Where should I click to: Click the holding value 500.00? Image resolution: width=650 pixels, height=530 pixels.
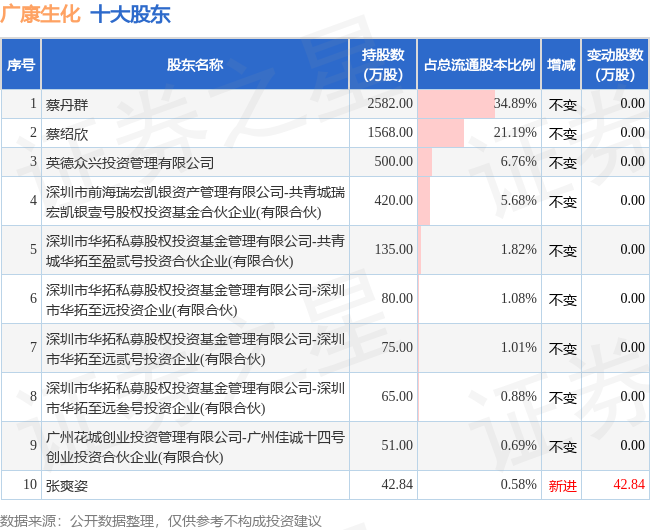[x=393, y=161]
